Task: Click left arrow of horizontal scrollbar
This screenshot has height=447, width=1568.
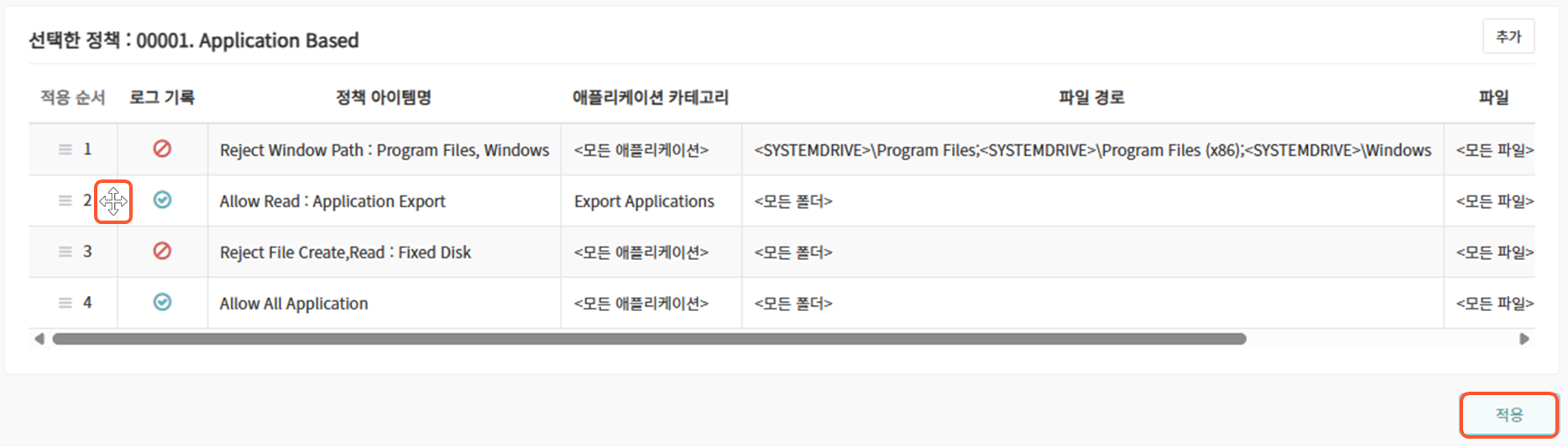Action: 39,339
